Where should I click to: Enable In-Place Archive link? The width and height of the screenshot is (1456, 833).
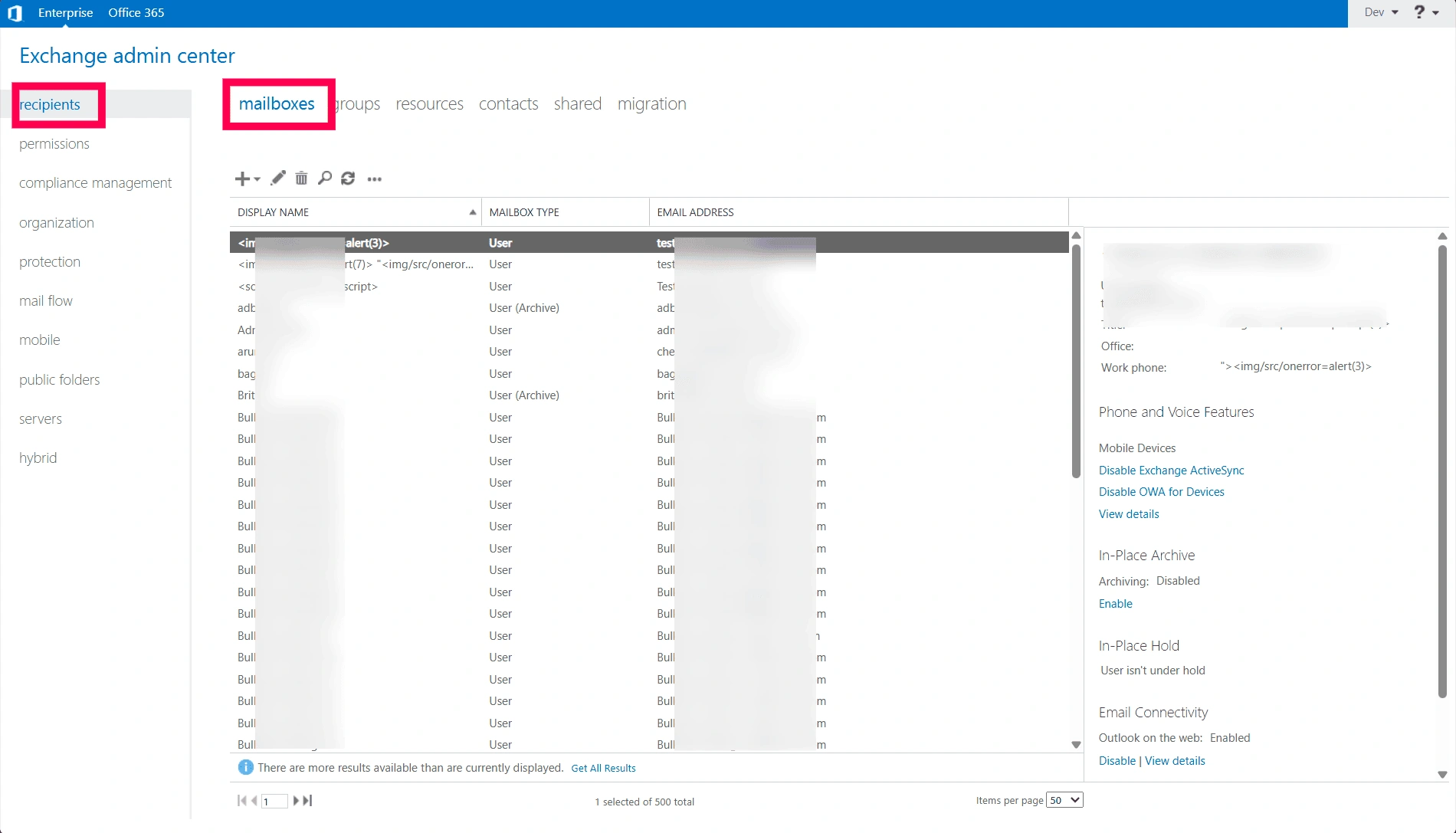point(1116,604)
